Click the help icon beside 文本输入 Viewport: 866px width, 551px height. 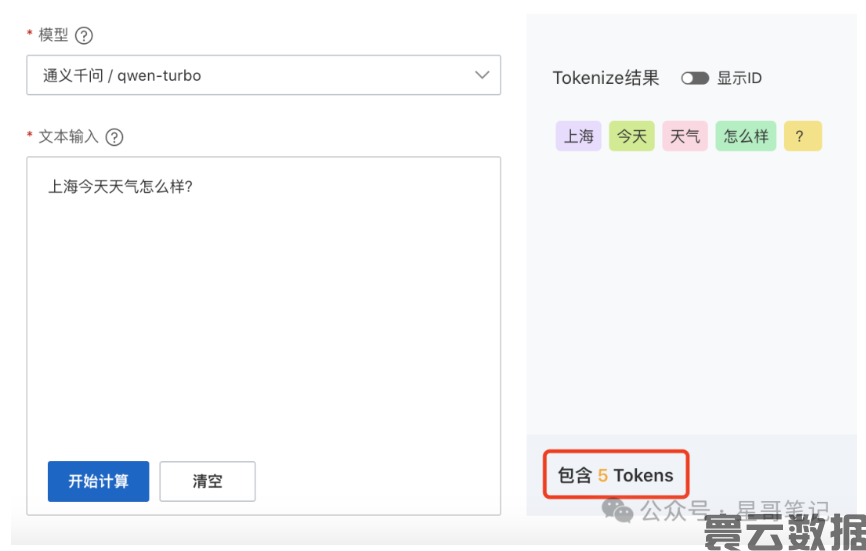click(114, 137)
